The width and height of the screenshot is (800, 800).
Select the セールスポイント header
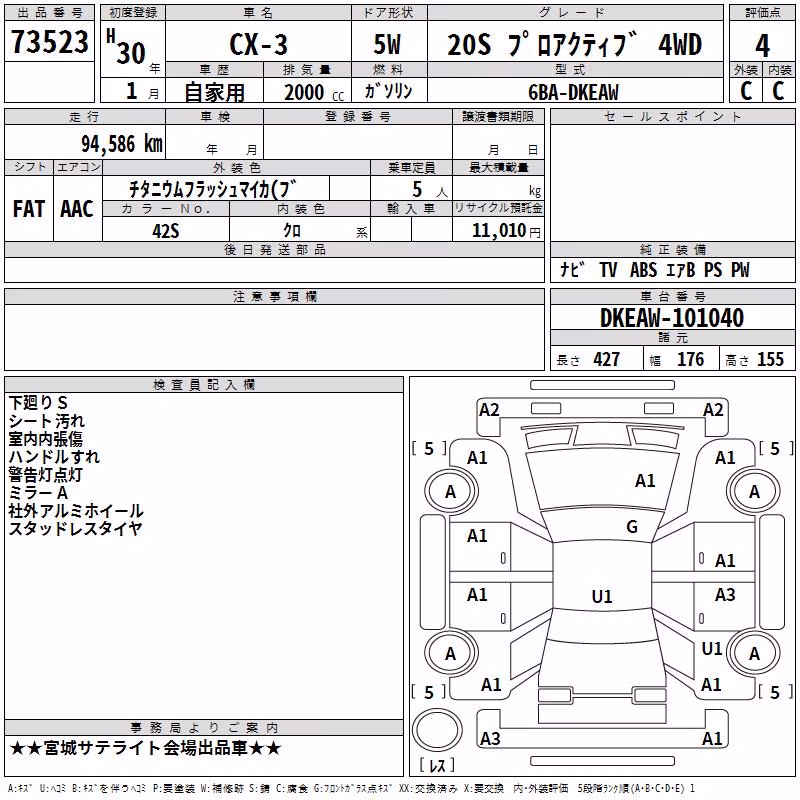click(x=672, y=117)
